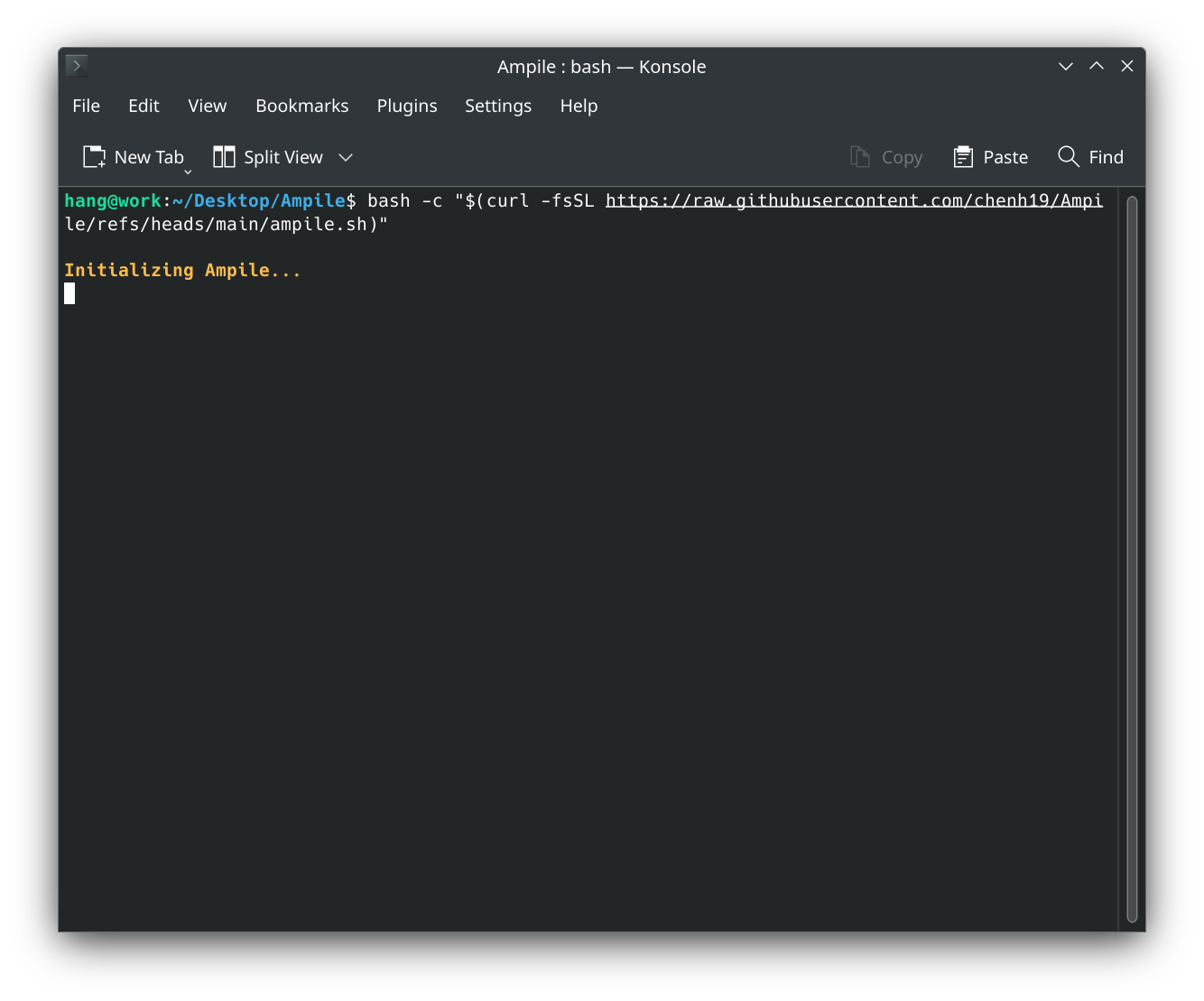Viewport: 1204px width, 1001px height.
Task: Click the terminal cursor block
Action: [69, 293]
